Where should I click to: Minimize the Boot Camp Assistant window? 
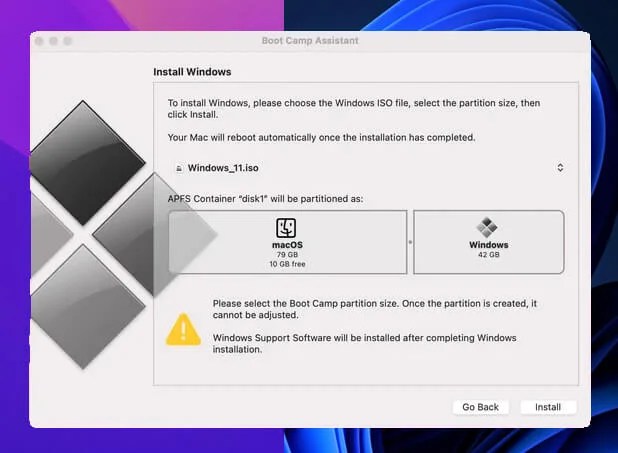pos(54,41)
